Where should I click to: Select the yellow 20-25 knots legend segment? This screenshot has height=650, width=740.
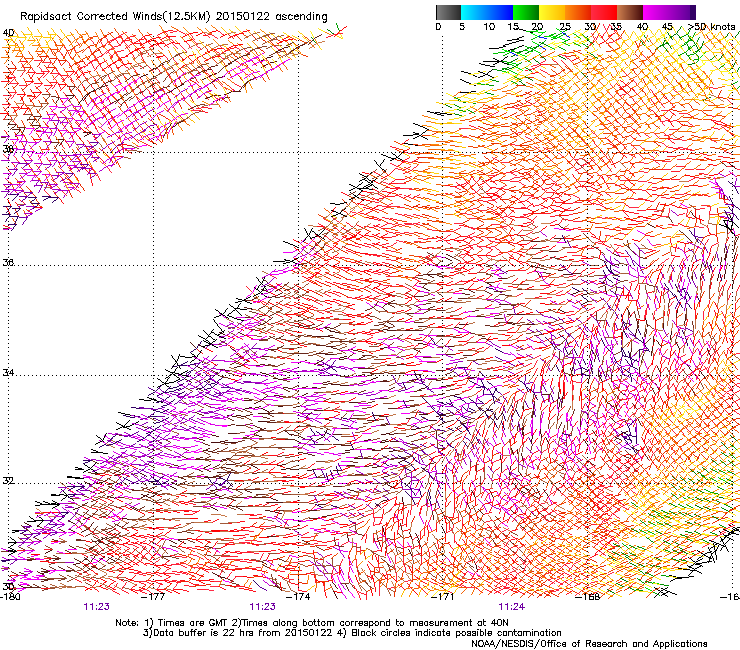(x=552, y=12)
